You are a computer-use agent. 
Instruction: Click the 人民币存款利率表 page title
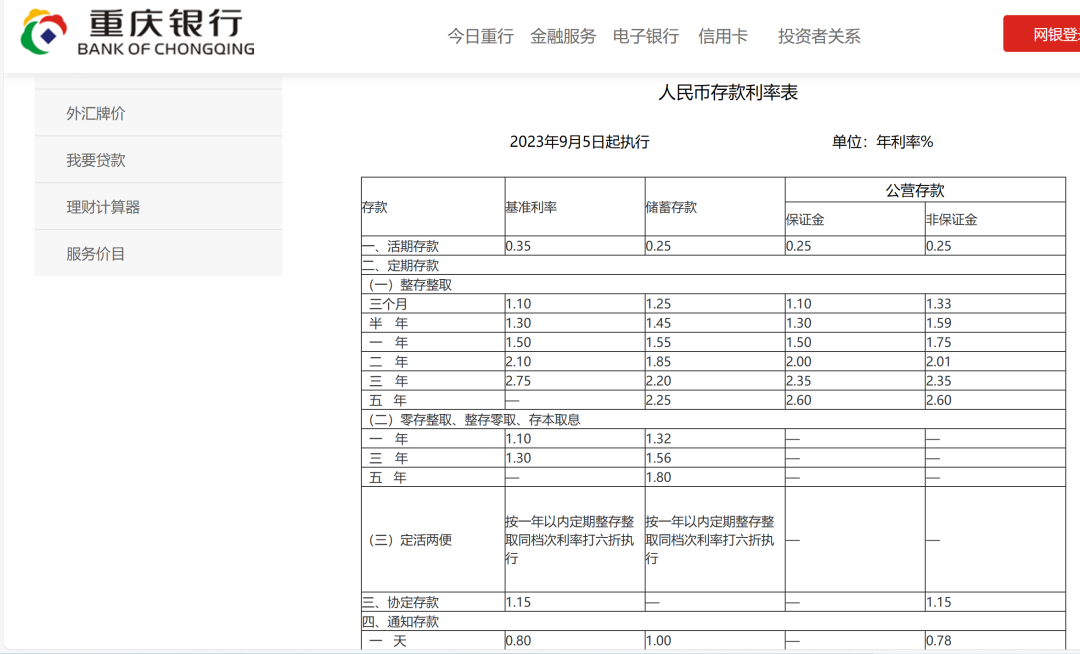pyautogui.click(x=728, y=93)
